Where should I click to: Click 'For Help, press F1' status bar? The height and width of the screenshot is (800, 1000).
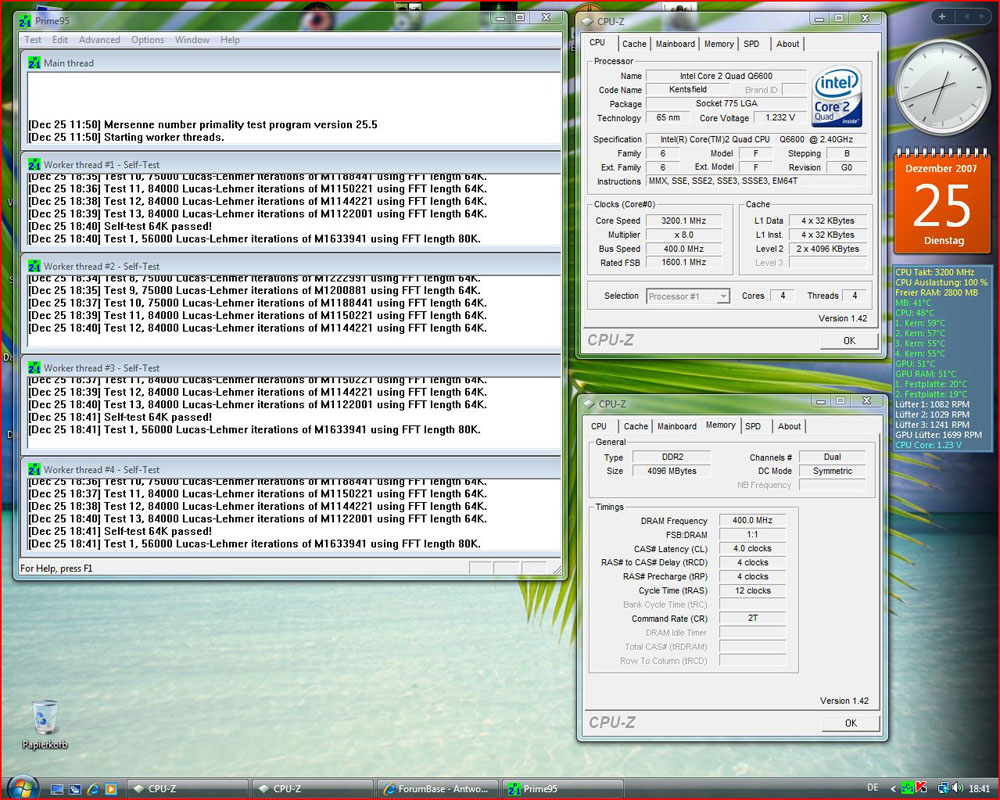(x=56, y=568)
